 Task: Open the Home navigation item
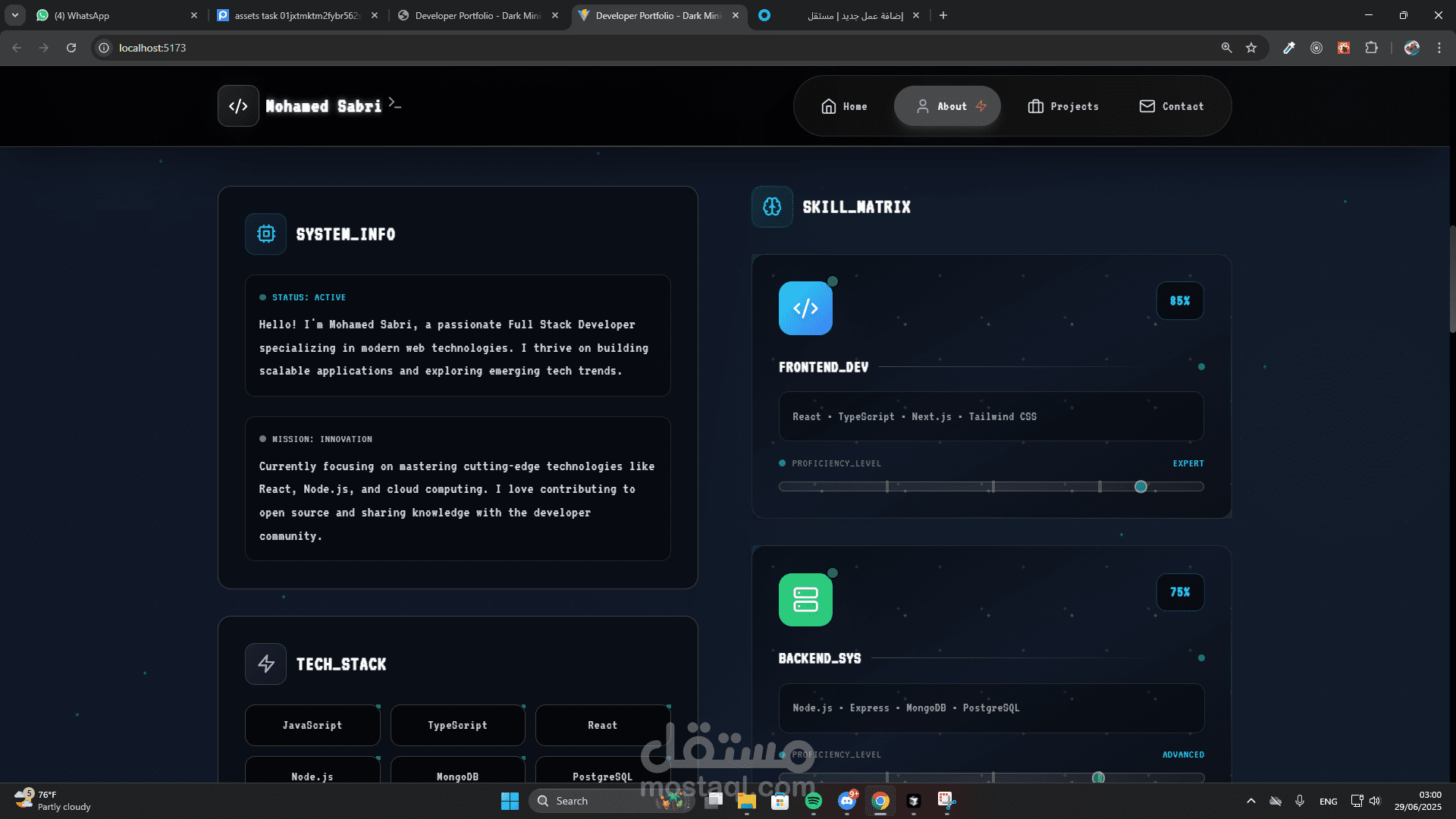coord(844,106)
